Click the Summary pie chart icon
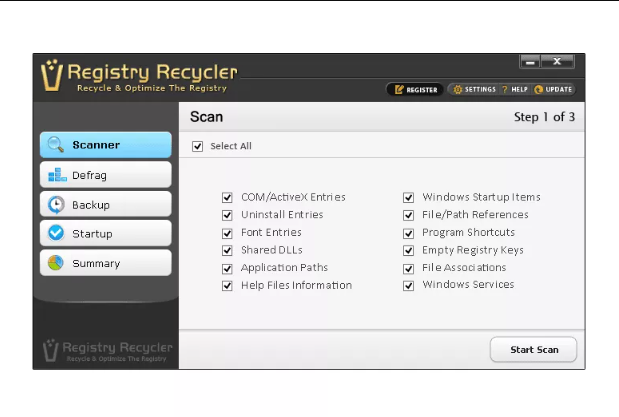This screenshot has height=417, width=619. tap(55, 264)
